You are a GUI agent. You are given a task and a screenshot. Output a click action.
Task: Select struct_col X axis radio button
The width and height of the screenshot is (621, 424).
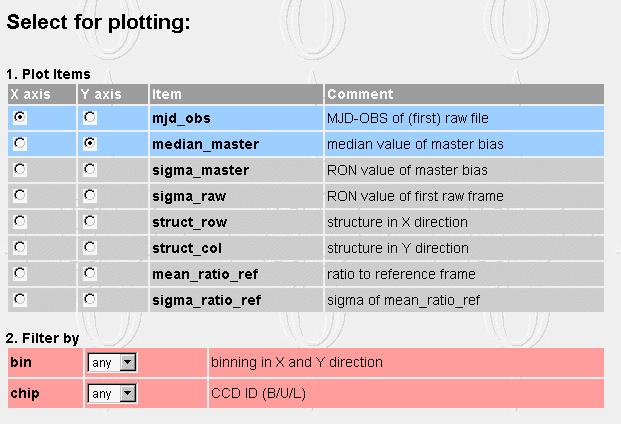(x=20, y=248)
